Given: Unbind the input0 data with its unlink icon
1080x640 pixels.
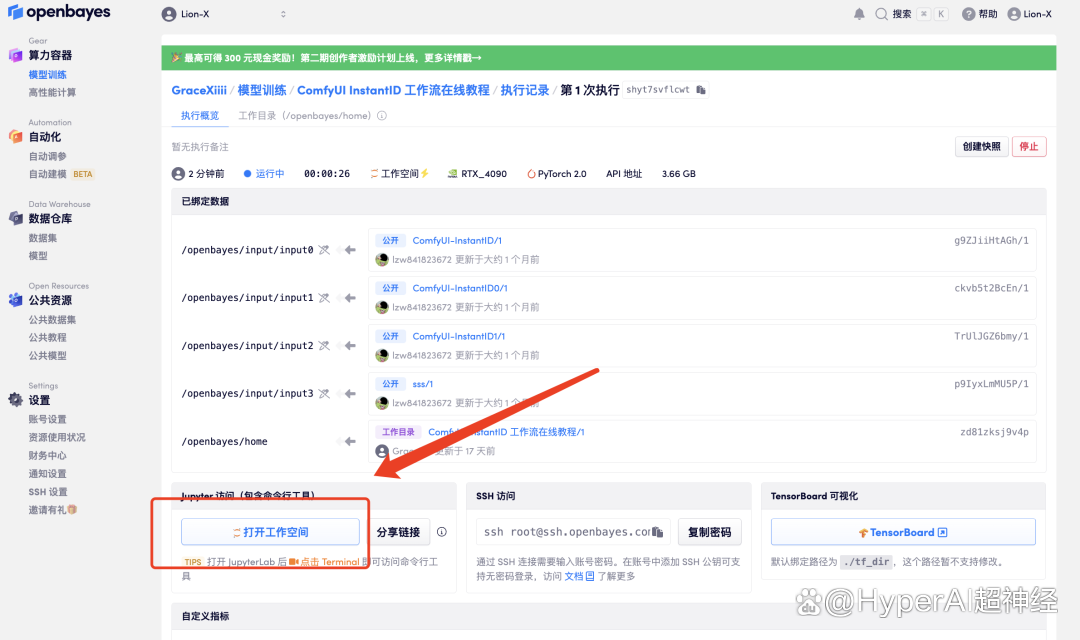Looking at the screenshot, I should tap(324, 249).
